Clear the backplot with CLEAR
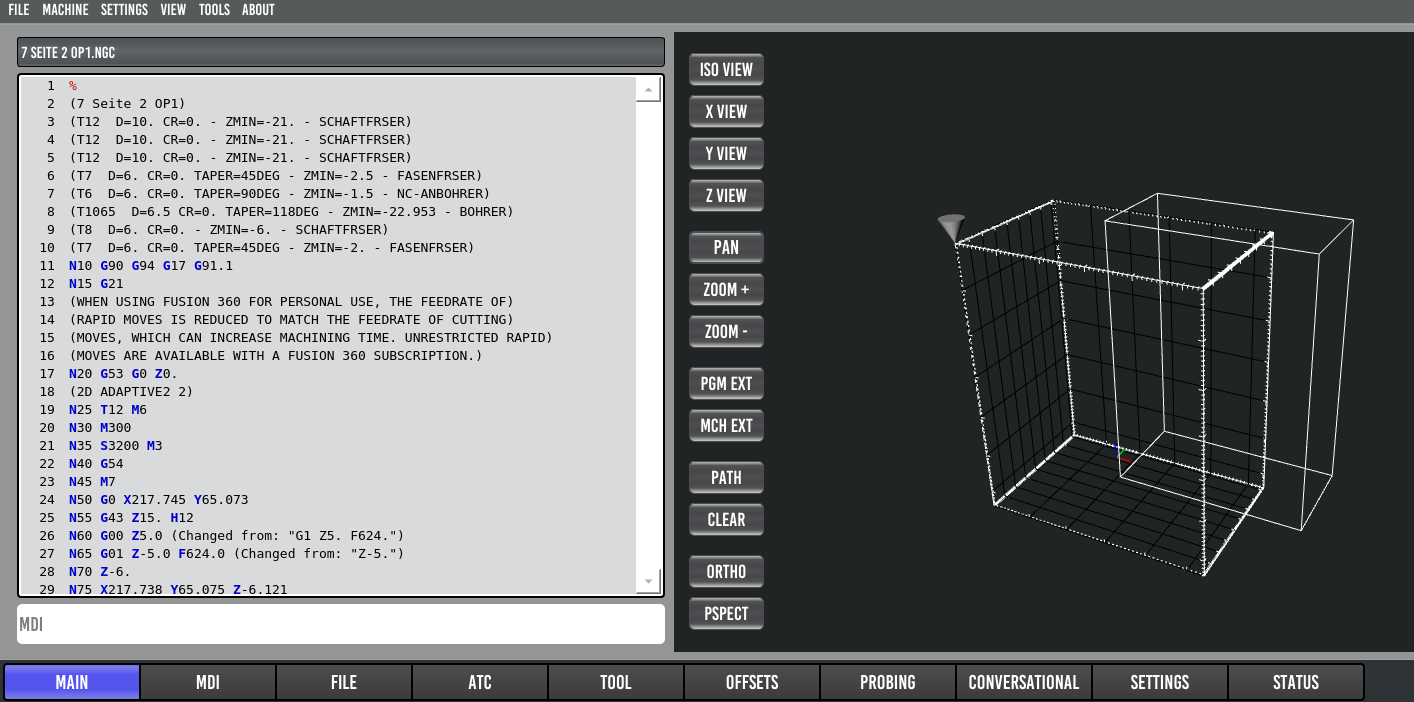Screen dimensions: 1414x702 tap(726, 520)
